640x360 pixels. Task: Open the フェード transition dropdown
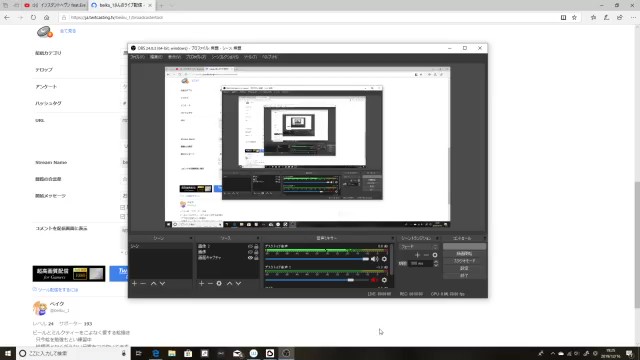pyautogui.click(x=419, y=247)
